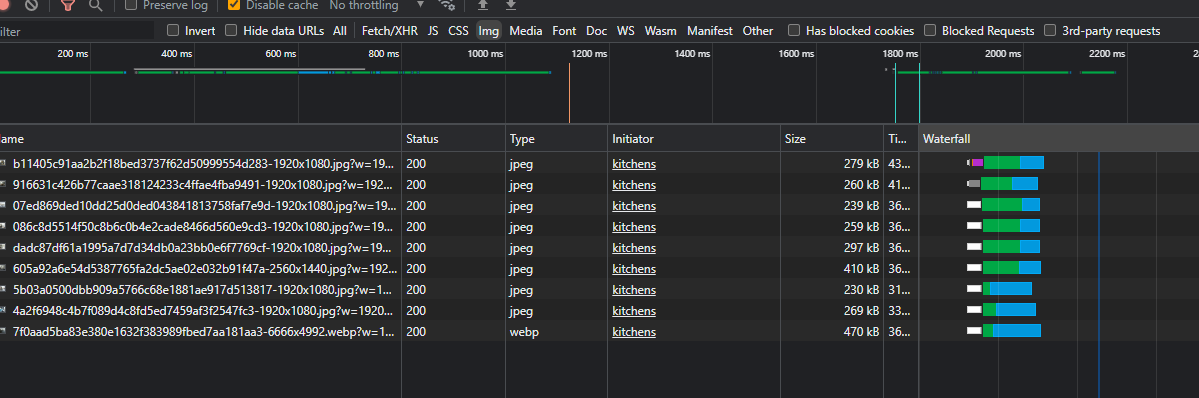Open network conditions wifi-gear icon
Image resolution: width=1199 pixels, height=398 pixels.
click(x=448, y=5)
